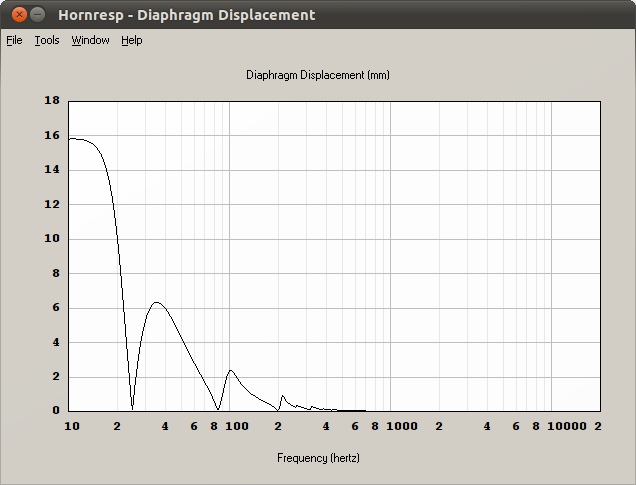The width and height of the screenshot is (636, 485).
Task: Open the Help menu
Action: [132, 40]
